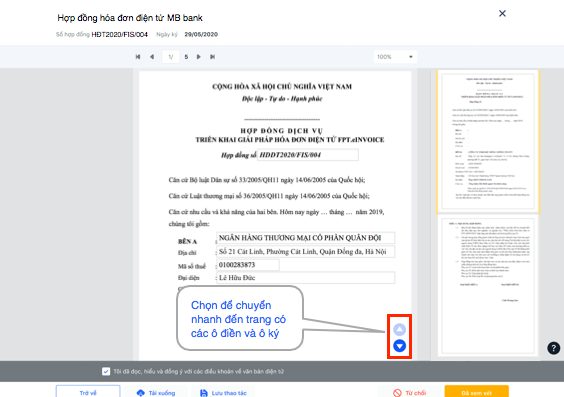This screenshot has height=397, width=564.
Task: Click title Hợp đồng hóa đơn điện tử MB bank
Action: point(130,18)
